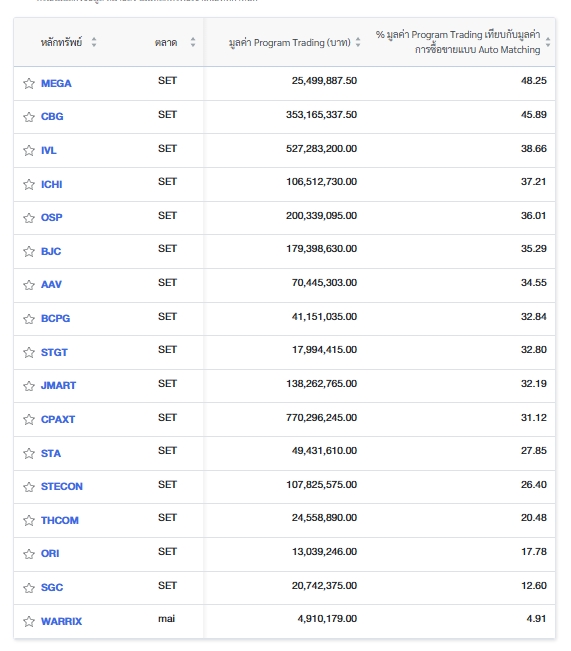The height and width of the screenshot is (651, 571).
Task: Select the value 25,499,887.50
Action: [324, 81]
